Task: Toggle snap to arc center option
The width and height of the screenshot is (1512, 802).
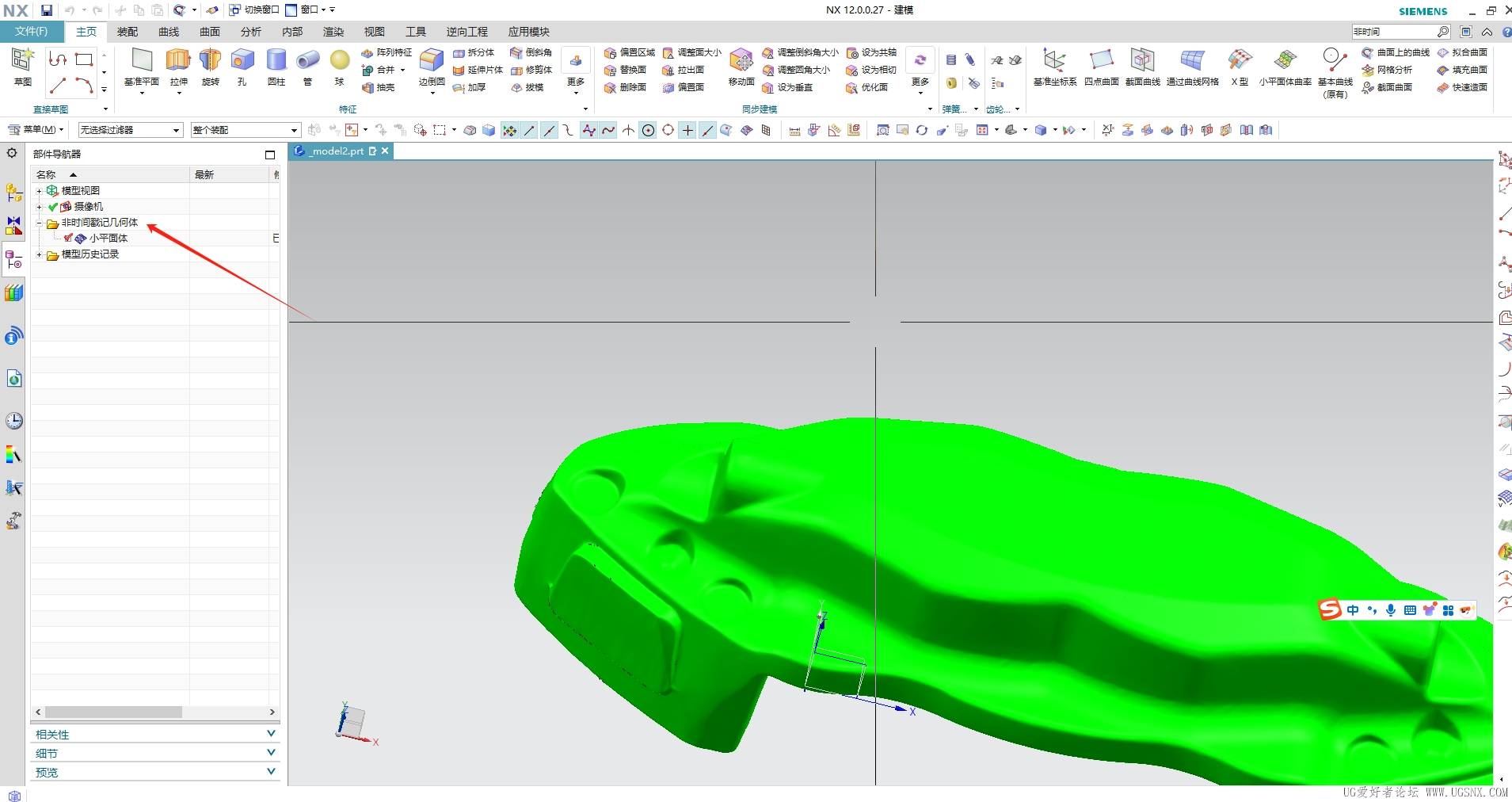Action: (648, 130)
